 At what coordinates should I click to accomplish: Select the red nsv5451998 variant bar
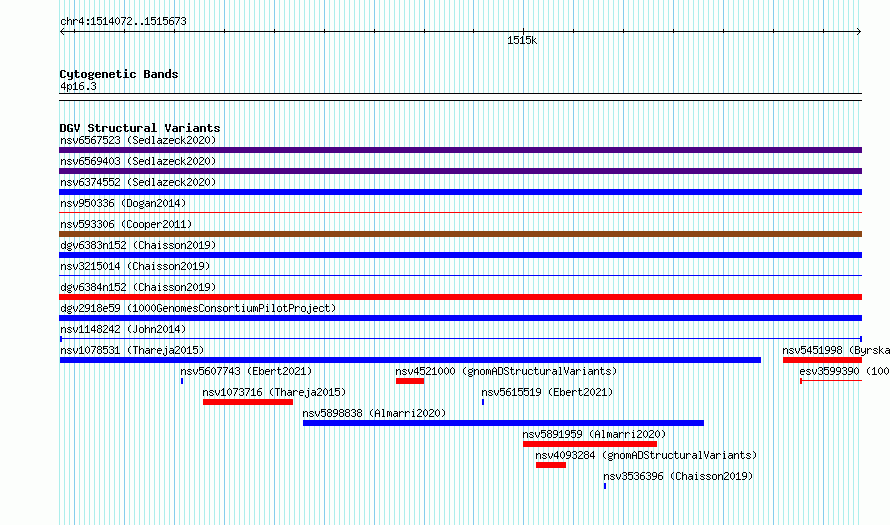coord(822,360)
